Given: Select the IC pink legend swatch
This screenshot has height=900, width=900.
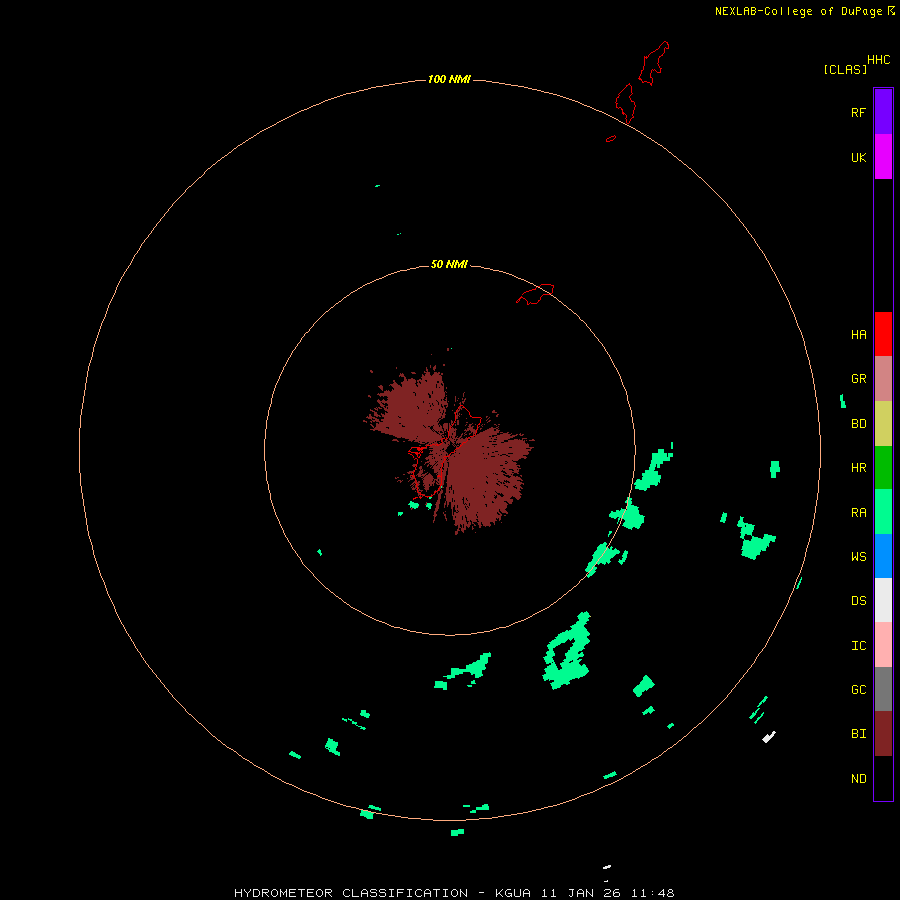Looking at the screenshot, I should pos(883,645).
